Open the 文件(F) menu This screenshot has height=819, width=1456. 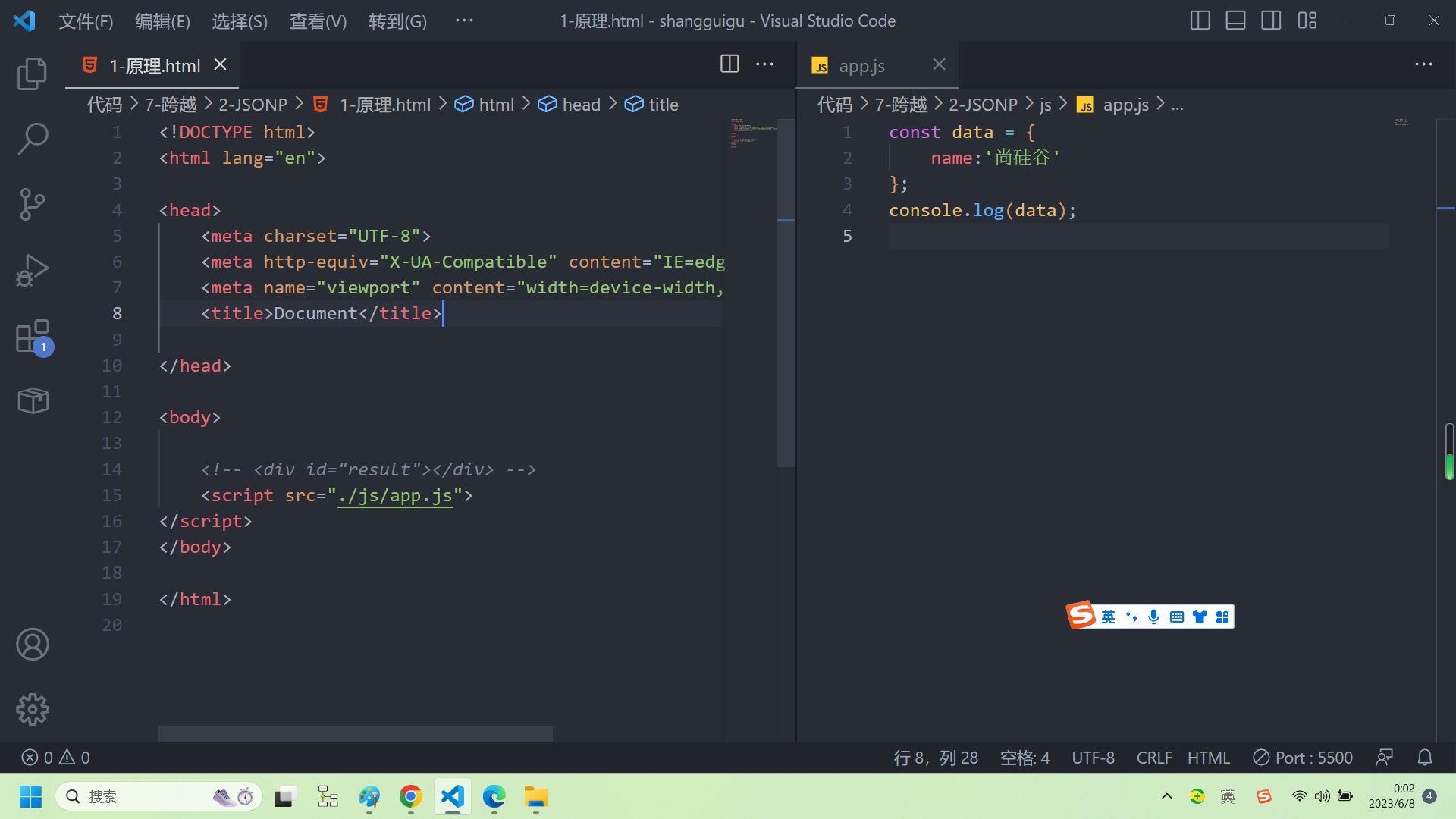coord(86,21)
